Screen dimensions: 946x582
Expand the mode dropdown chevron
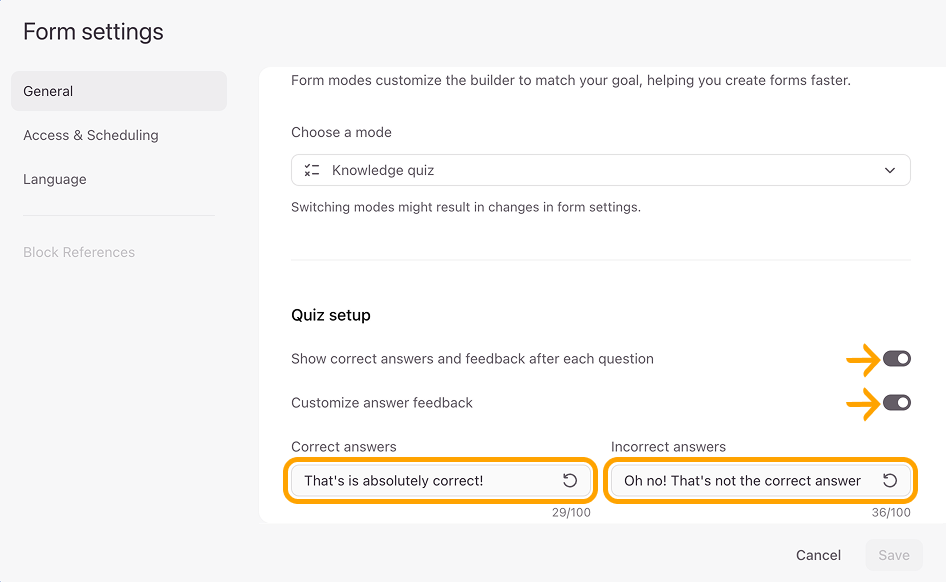coord(889,170)
